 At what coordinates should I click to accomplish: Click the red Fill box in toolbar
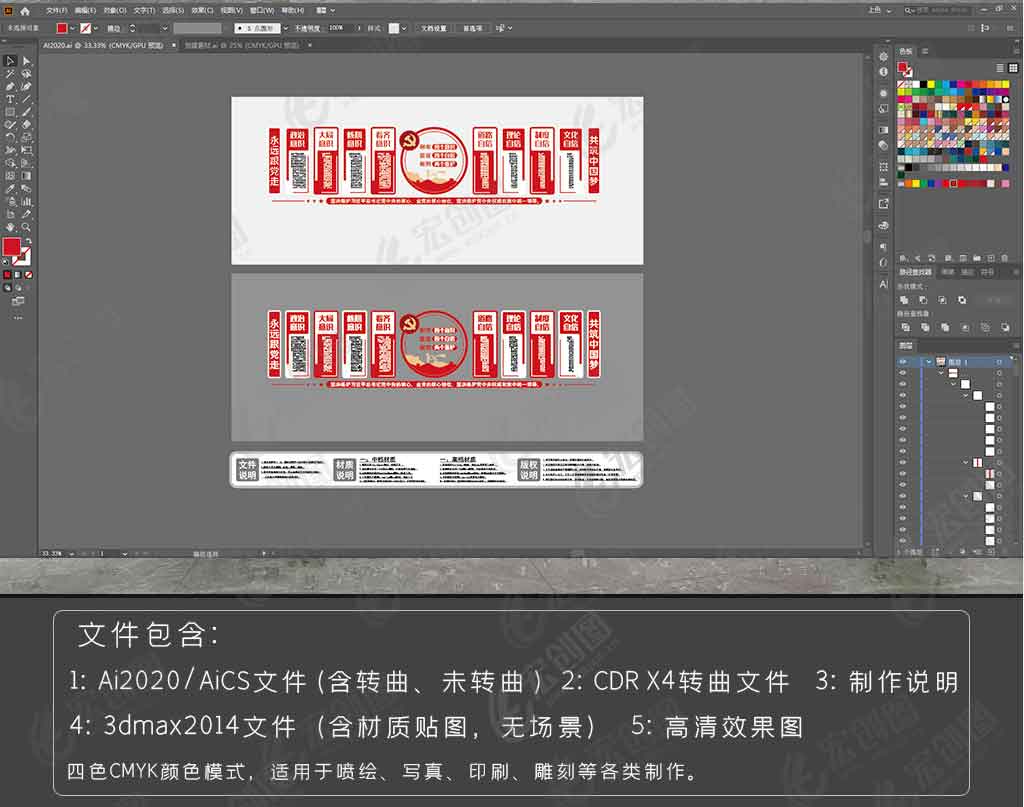coord(11,246)
